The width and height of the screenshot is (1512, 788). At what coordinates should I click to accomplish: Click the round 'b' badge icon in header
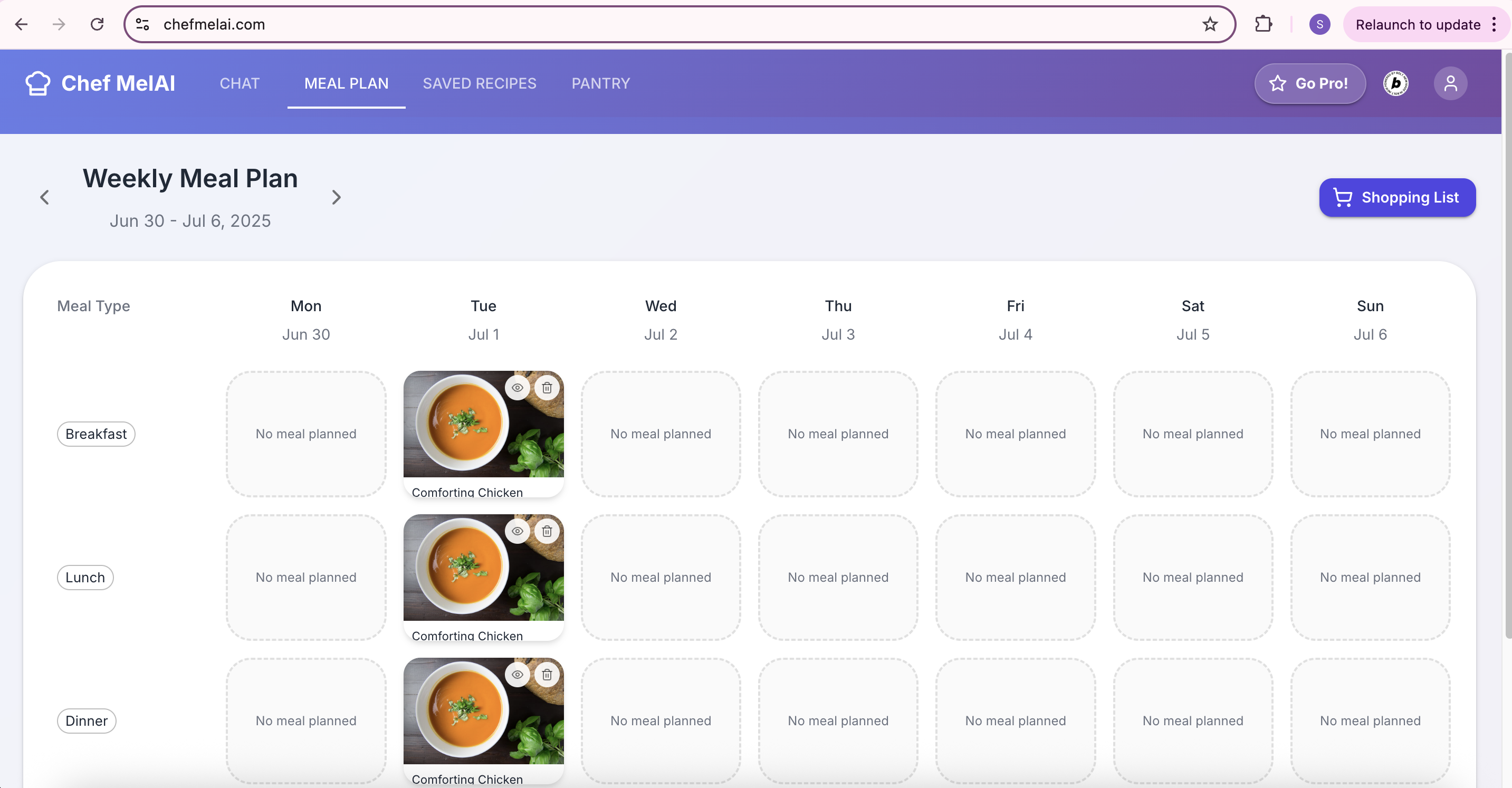tap(1396, 83)
